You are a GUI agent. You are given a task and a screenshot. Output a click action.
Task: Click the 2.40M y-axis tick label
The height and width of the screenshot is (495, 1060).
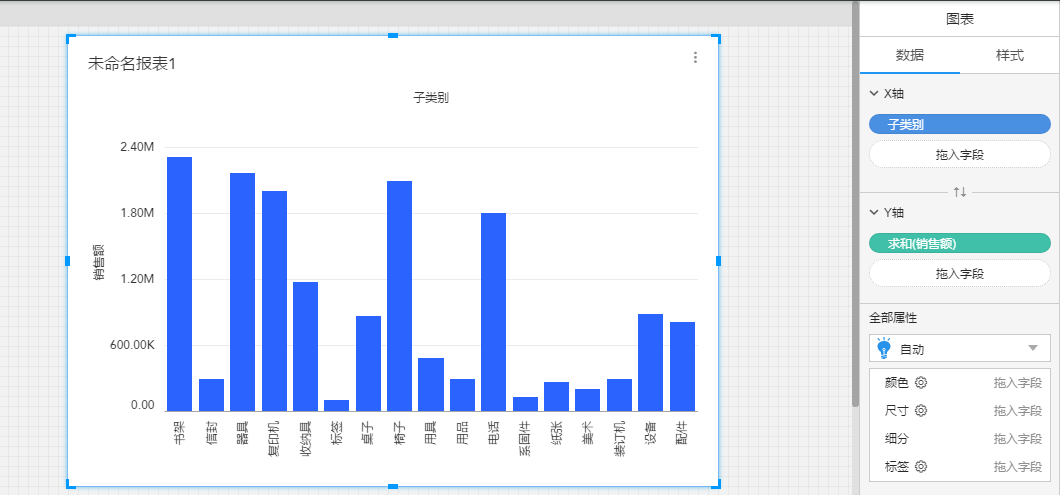pos(137,147)
